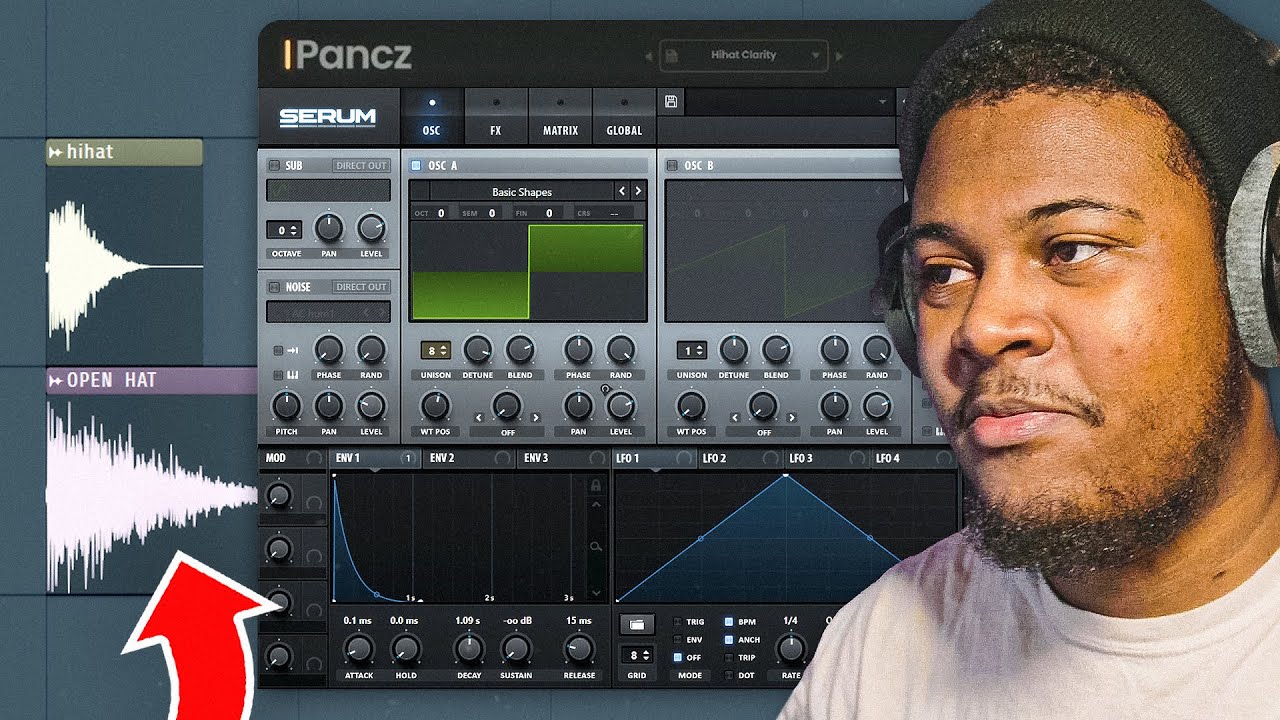Enable OSC B power toggle

coord(673,165)
